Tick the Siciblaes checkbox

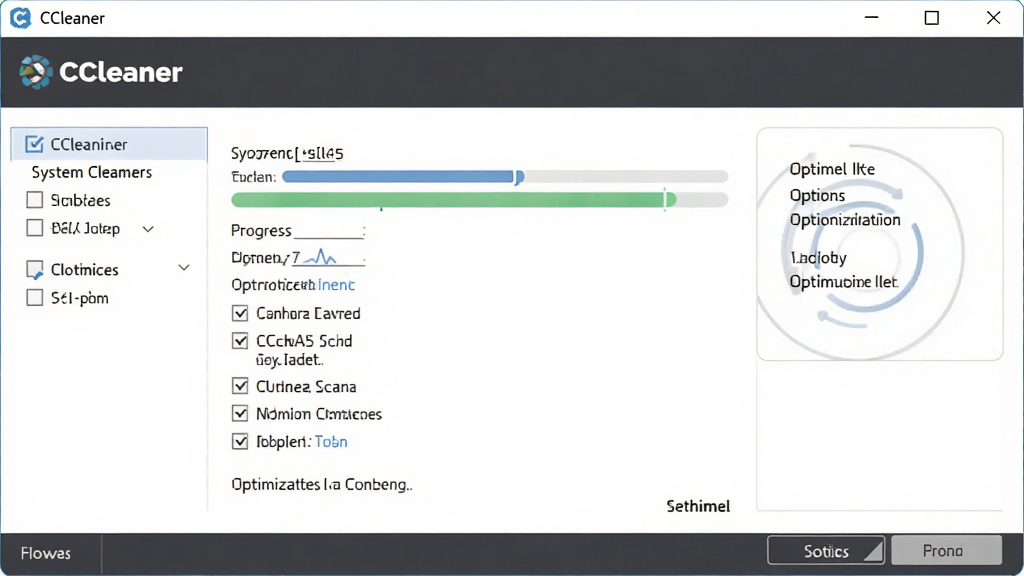pos(35,200)
